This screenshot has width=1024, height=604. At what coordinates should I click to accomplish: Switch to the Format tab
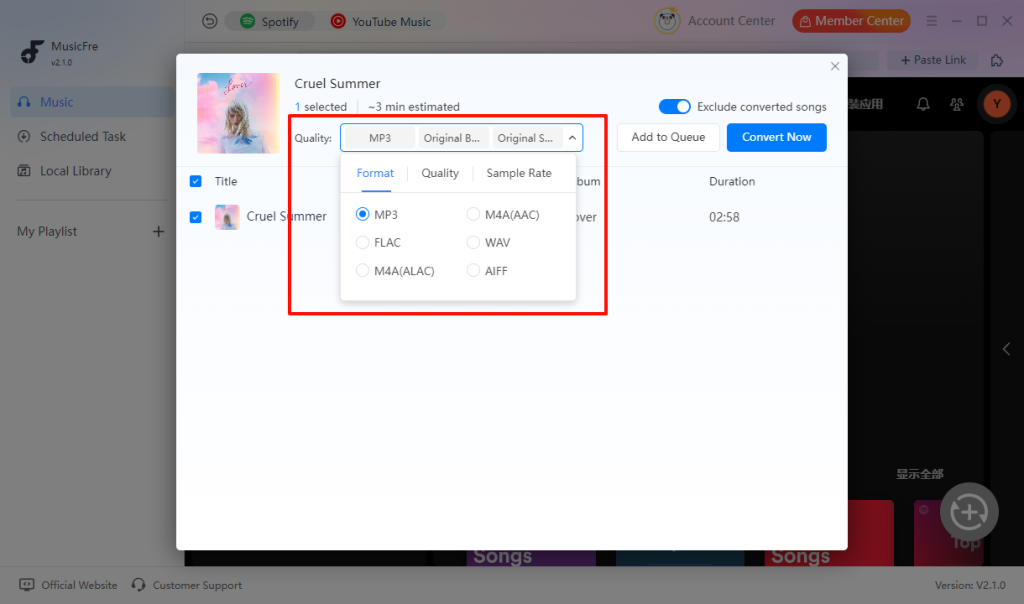(375, 173)
